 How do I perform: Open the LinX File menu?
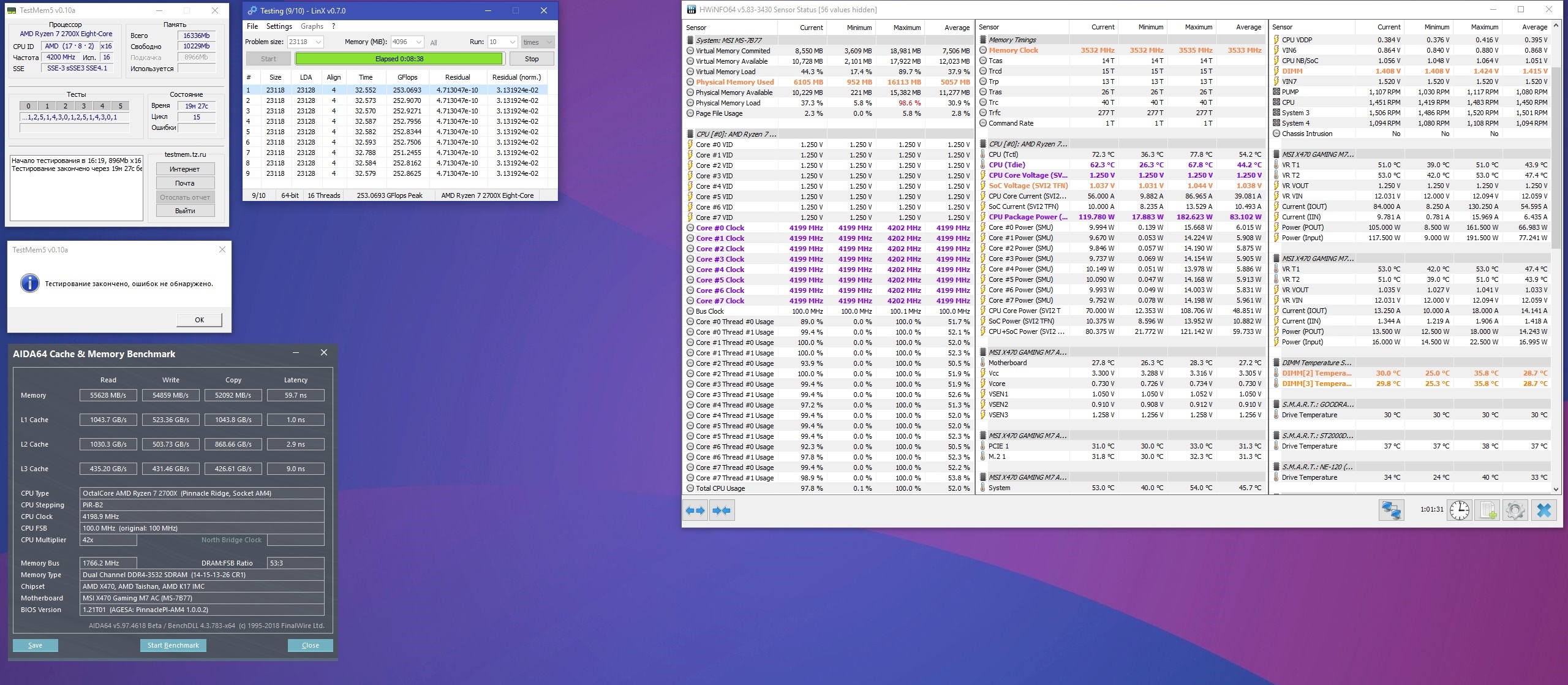click(252, 26)
